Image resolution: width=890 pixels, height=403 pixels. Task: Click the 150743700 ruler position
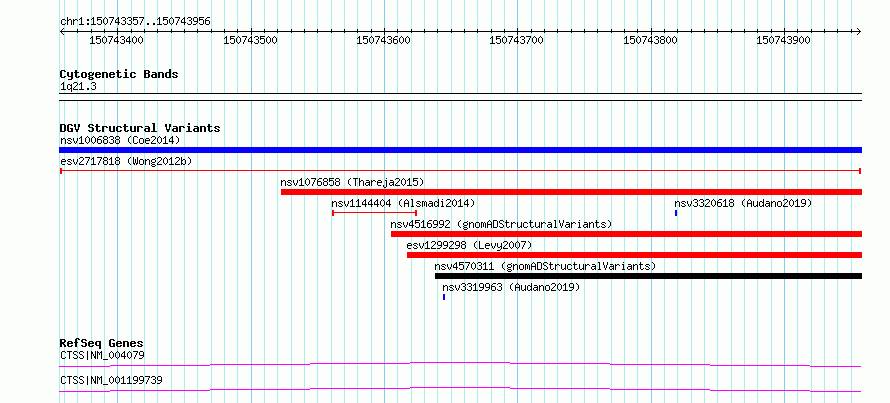(517, 40)
